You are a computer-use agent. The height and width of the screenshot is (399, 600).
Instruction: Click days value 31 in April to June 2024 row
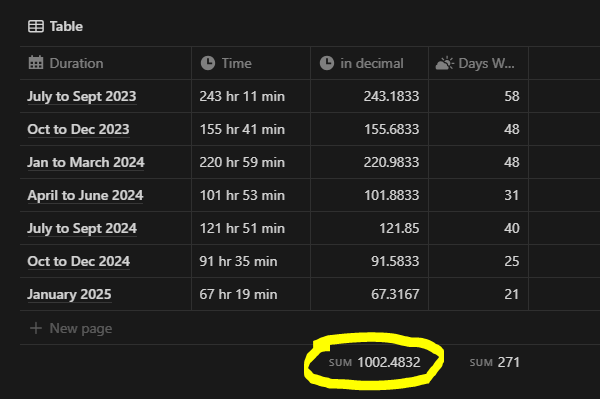pyautogui.click(x=512, y=195)
